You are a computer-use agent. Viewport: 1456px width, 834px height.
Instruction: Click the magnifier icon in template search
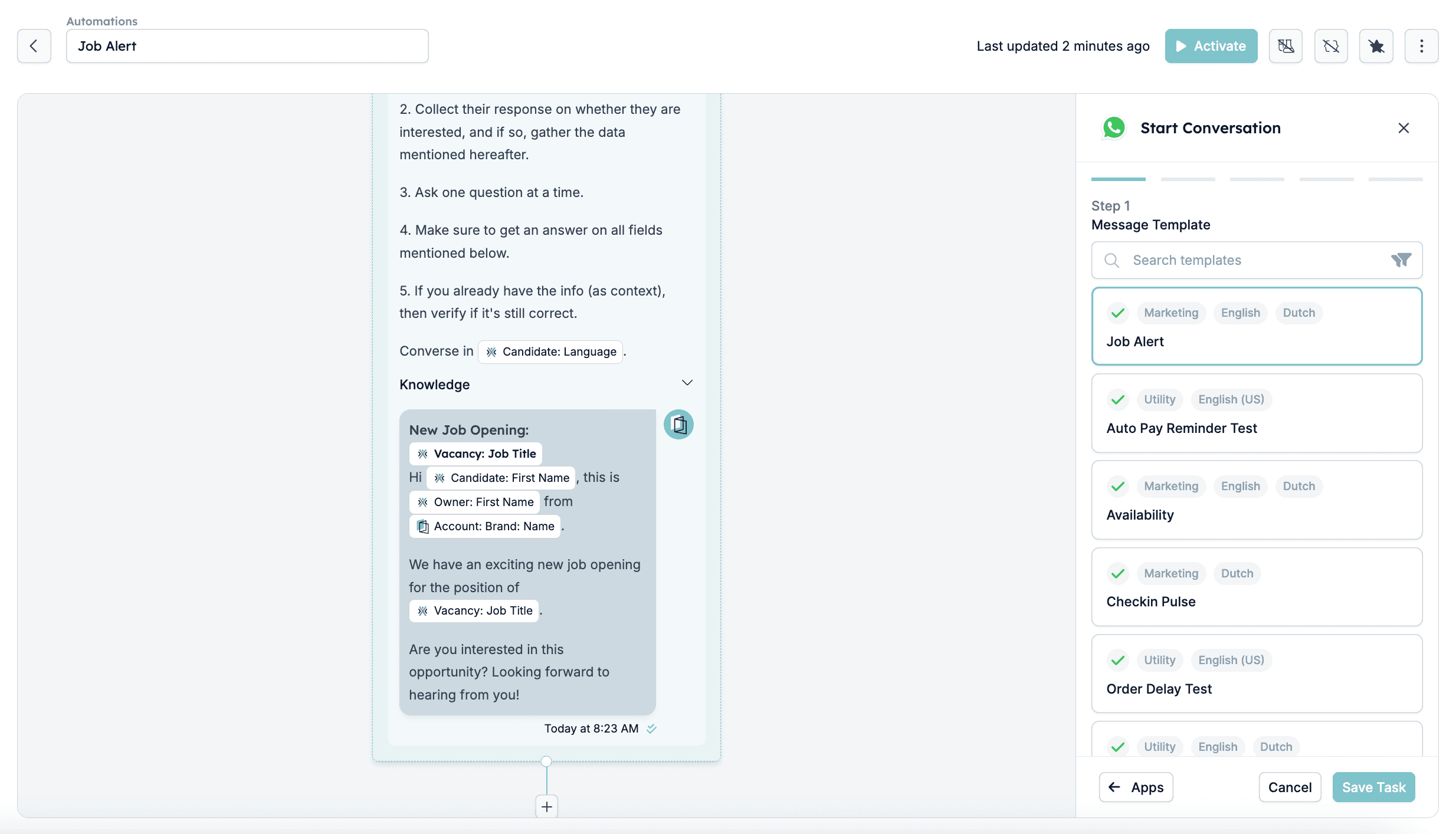pyautogui.click(x=1112, y=260)
